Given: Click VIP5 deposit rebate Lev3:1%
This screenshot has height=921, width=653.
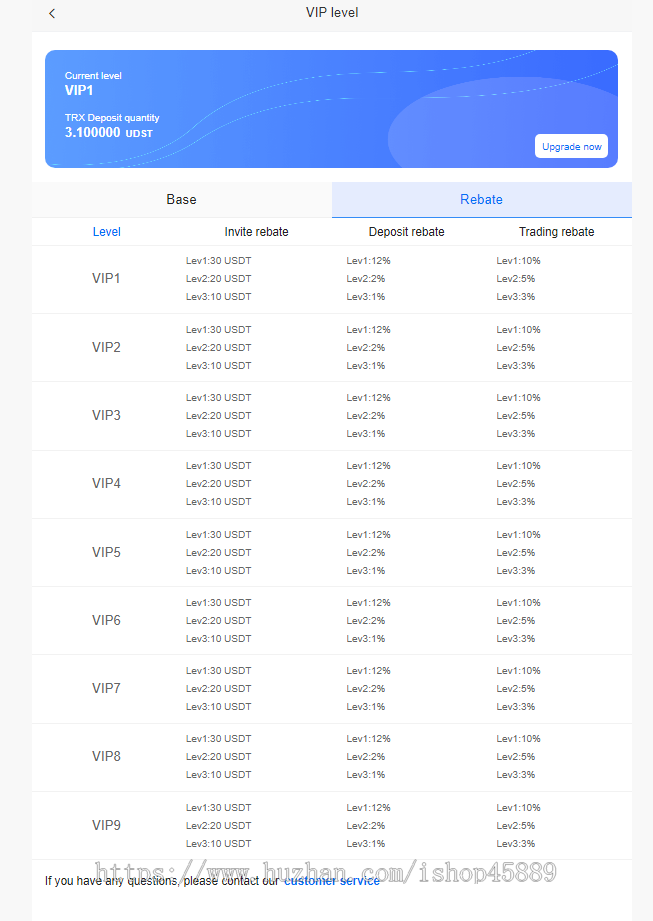Looking at the screenshot, I should 366,571.
